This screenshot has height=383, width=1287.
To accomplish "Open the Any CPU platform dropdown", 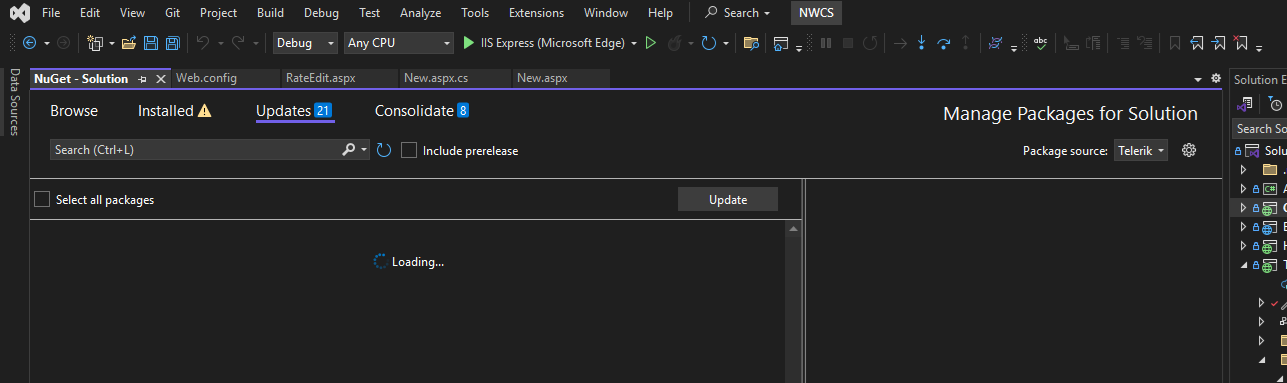I will point(398,43).
